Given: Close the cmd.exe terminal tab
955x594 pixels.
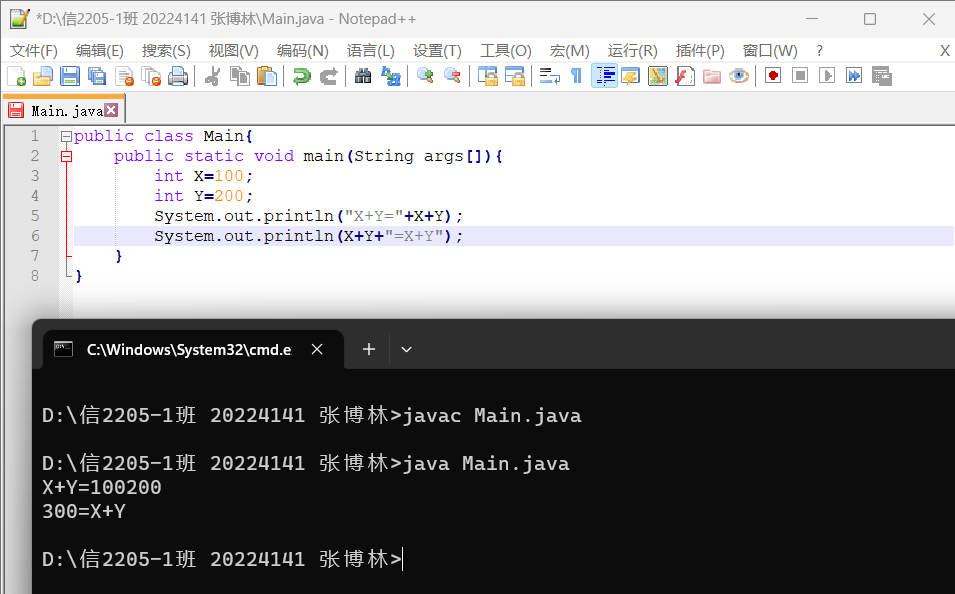Looking at the screenshot, I should click(x=317, y=349).
